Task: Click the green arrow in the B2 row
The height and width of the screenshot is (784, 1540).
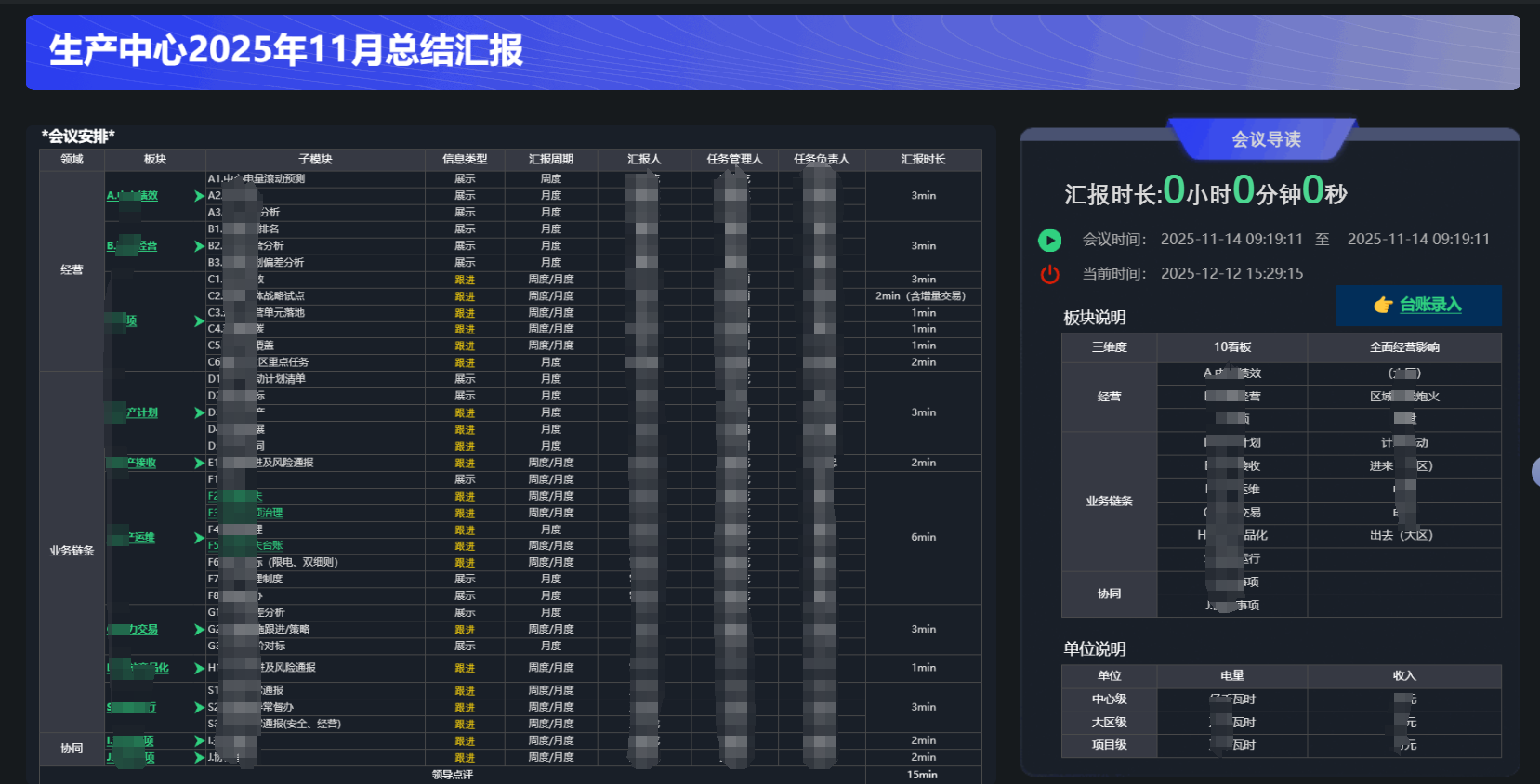Action: [199, 246]
